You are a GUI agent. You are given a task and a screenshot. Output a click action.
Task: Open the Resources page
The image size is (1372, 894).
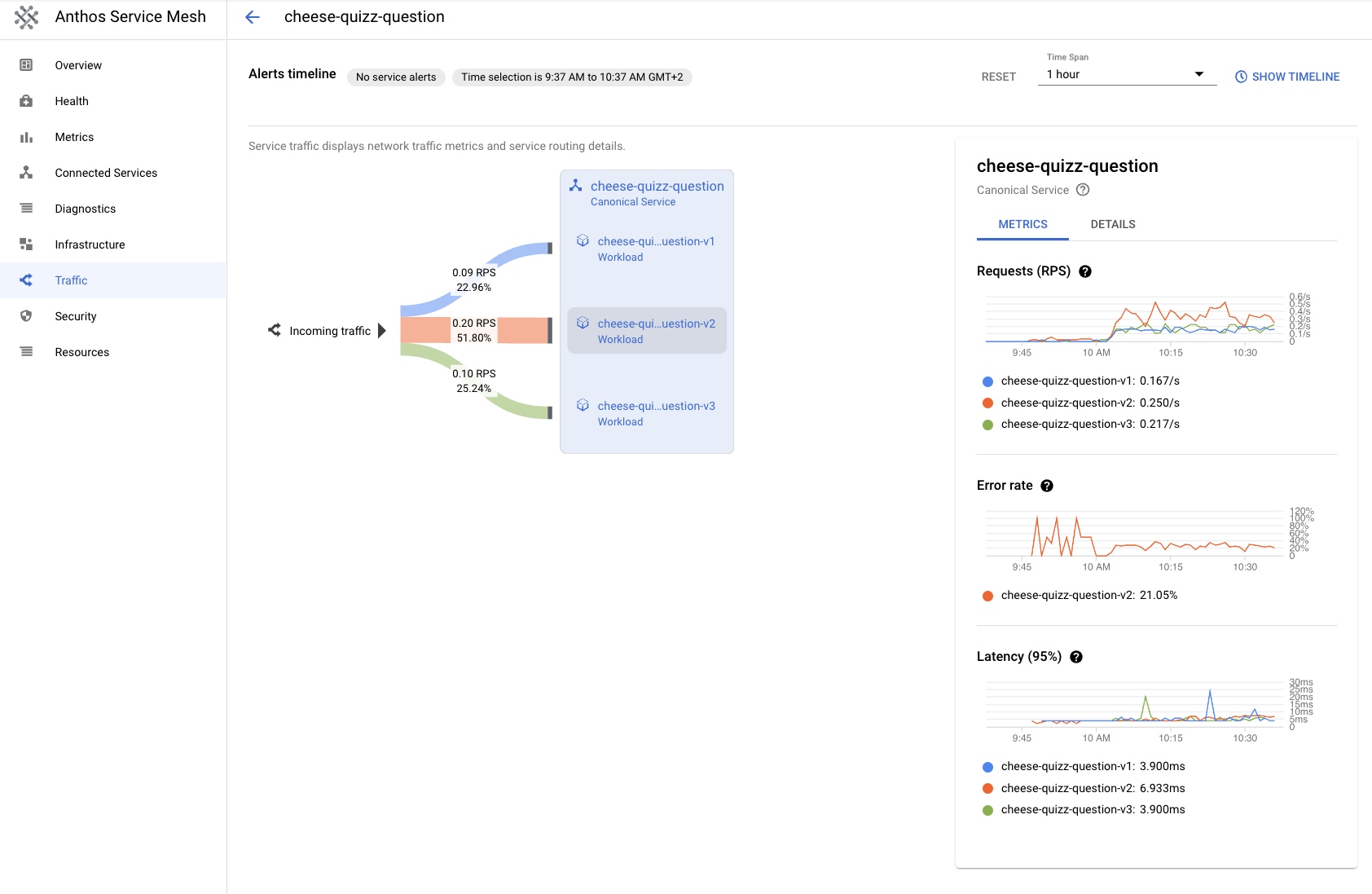pos(113,352)
